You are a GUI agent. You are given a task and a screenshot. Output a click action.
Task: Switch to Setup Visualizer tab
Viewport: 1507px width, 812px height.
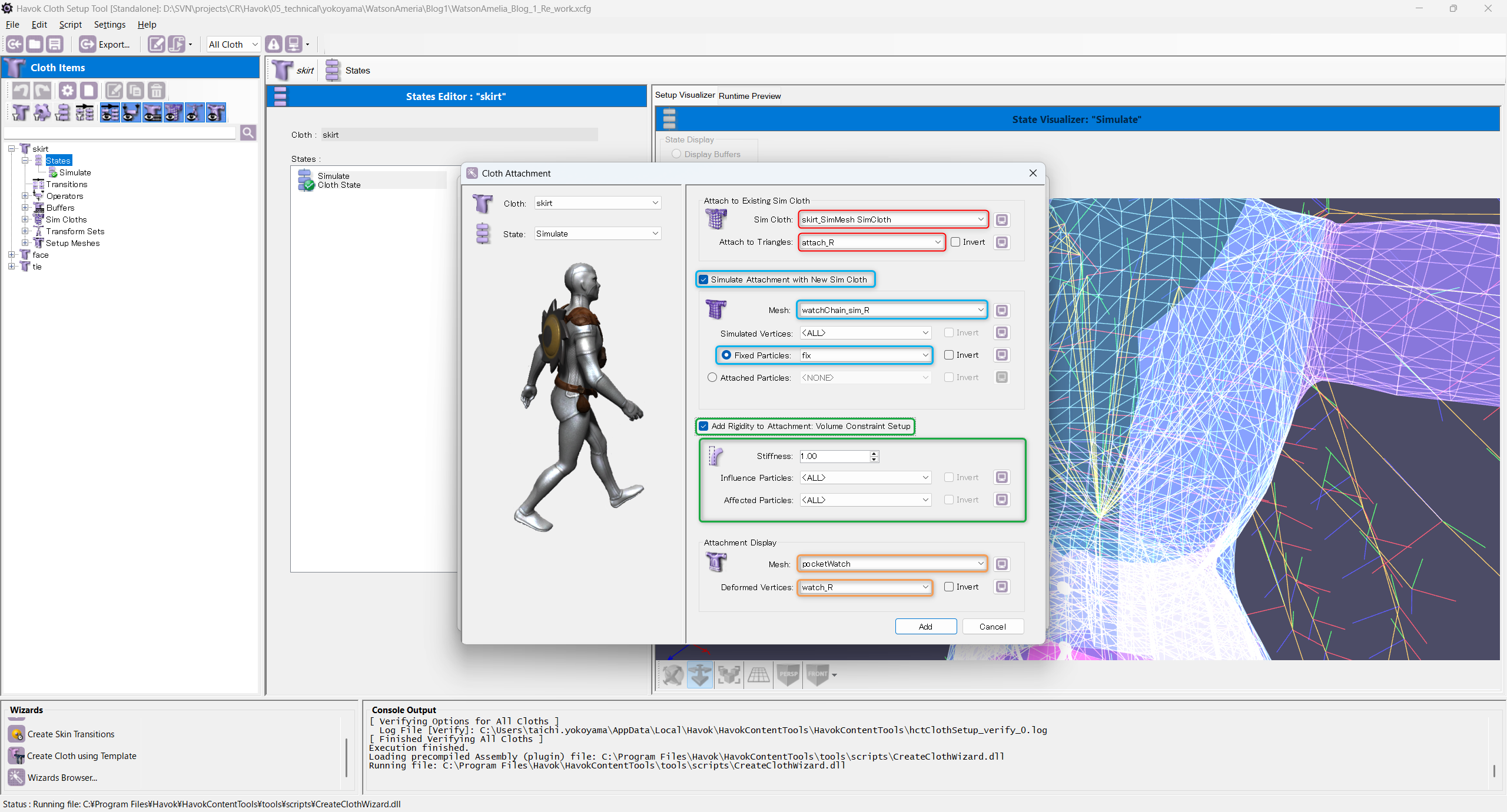click(x=685, y=95)
